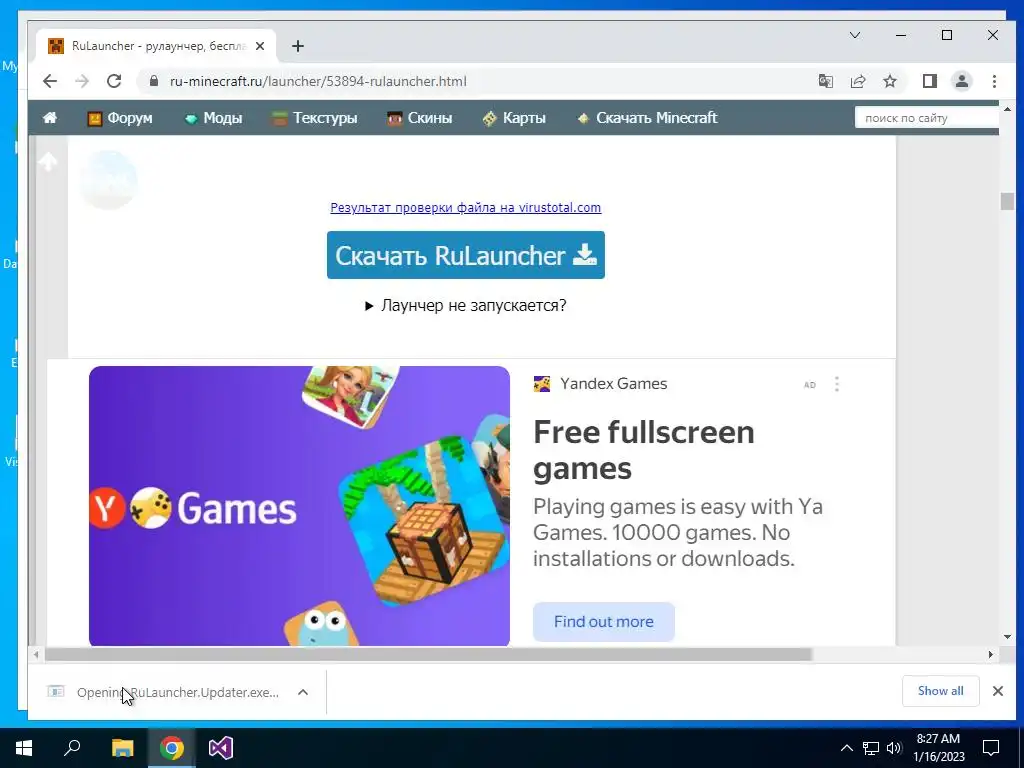
Task: Open Карты section
Action: coord(514,118)
